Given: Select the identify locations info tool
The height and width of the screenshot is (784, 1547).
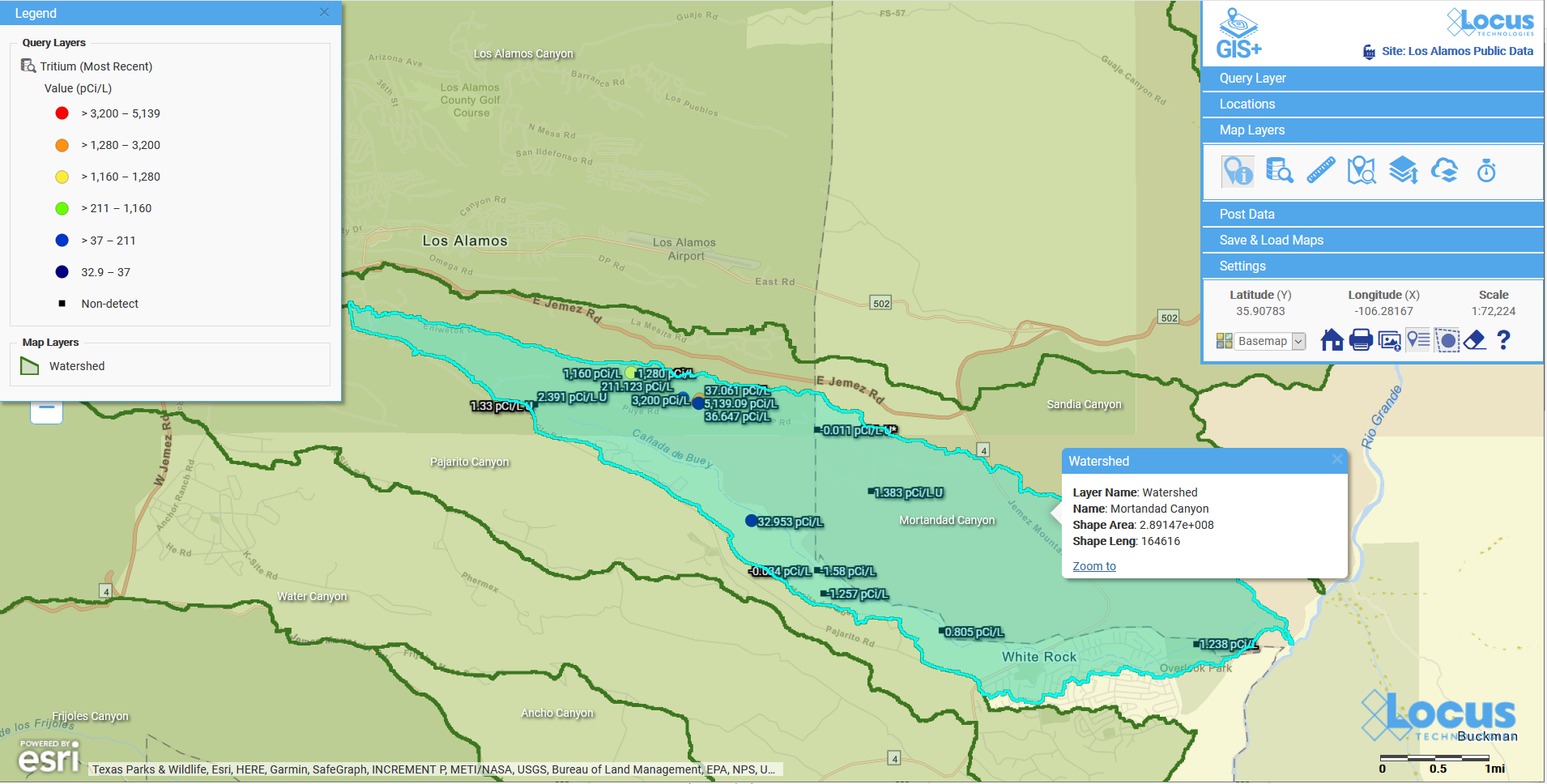Looking at the screenshot, I should [1238, 171].
